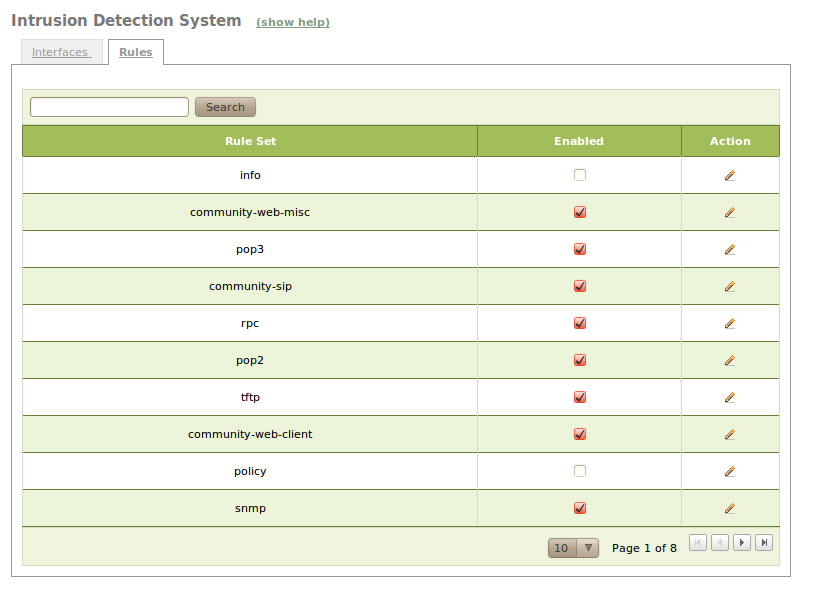
Task: Disable the pop2 rule set checkbox
Action: (x=580, y=360)
